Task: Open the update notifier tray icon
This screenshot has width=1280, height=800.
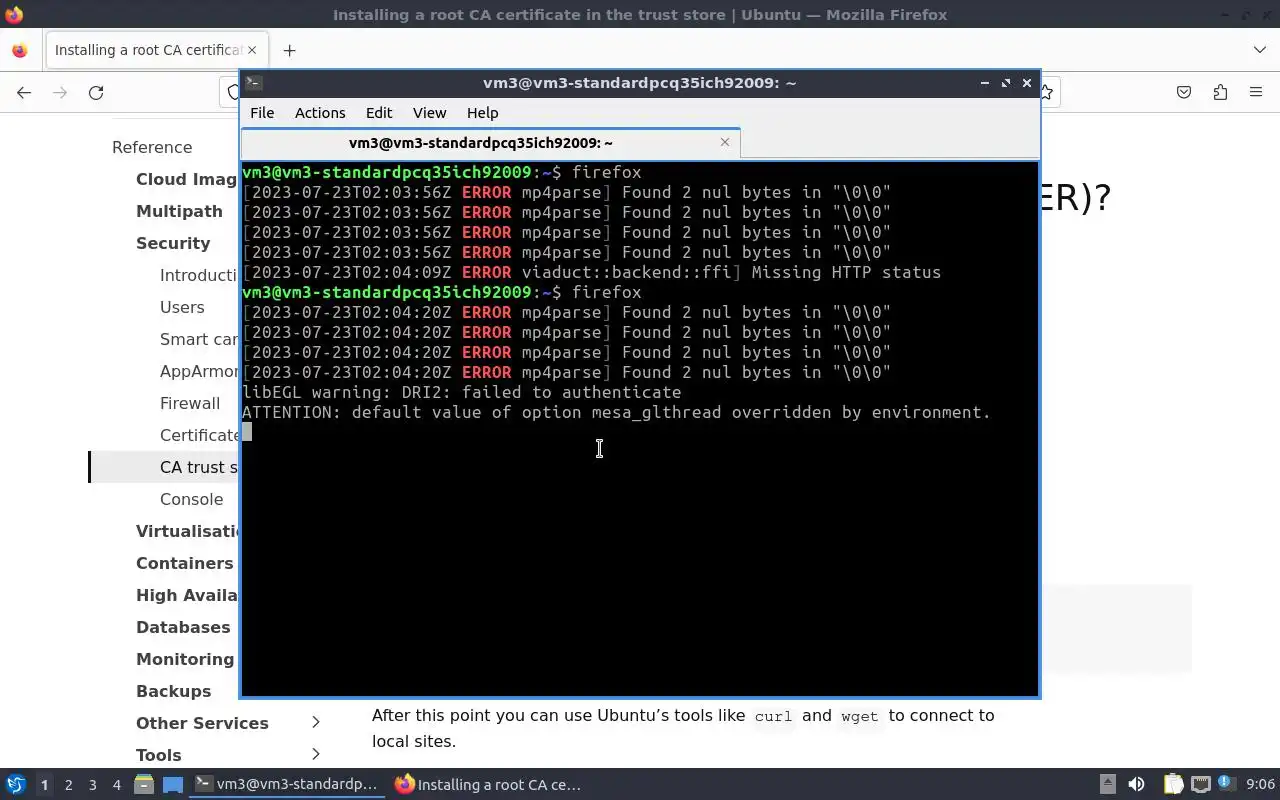Action: coord(1225,784)
